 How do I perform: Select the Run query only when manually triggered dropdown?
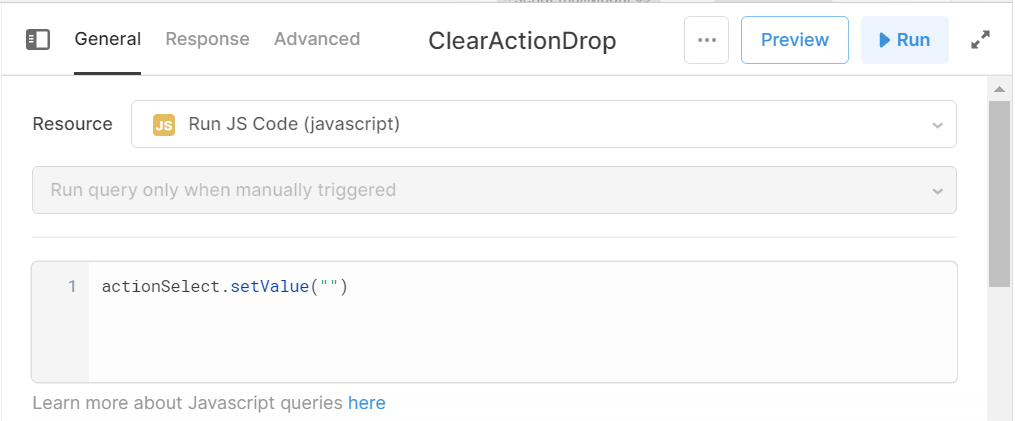click(x=494, y=190)
